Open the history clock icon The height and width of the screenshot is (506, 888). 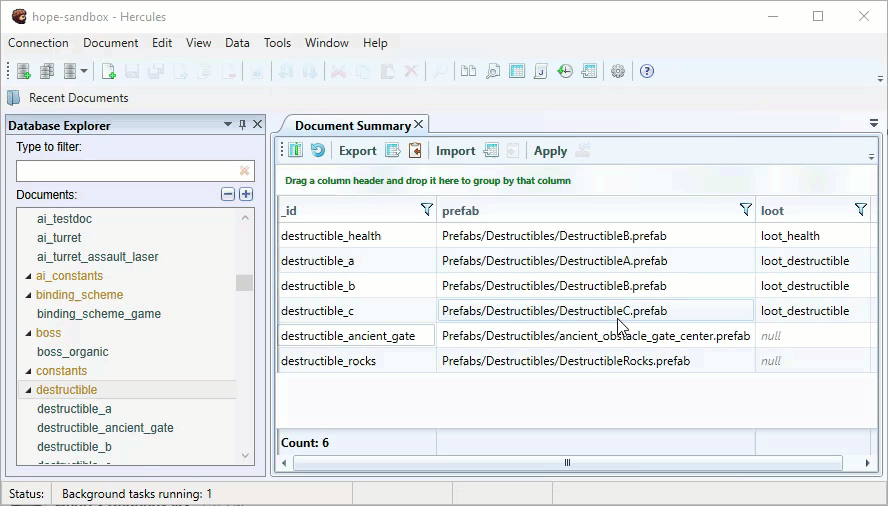click(565, 71)
